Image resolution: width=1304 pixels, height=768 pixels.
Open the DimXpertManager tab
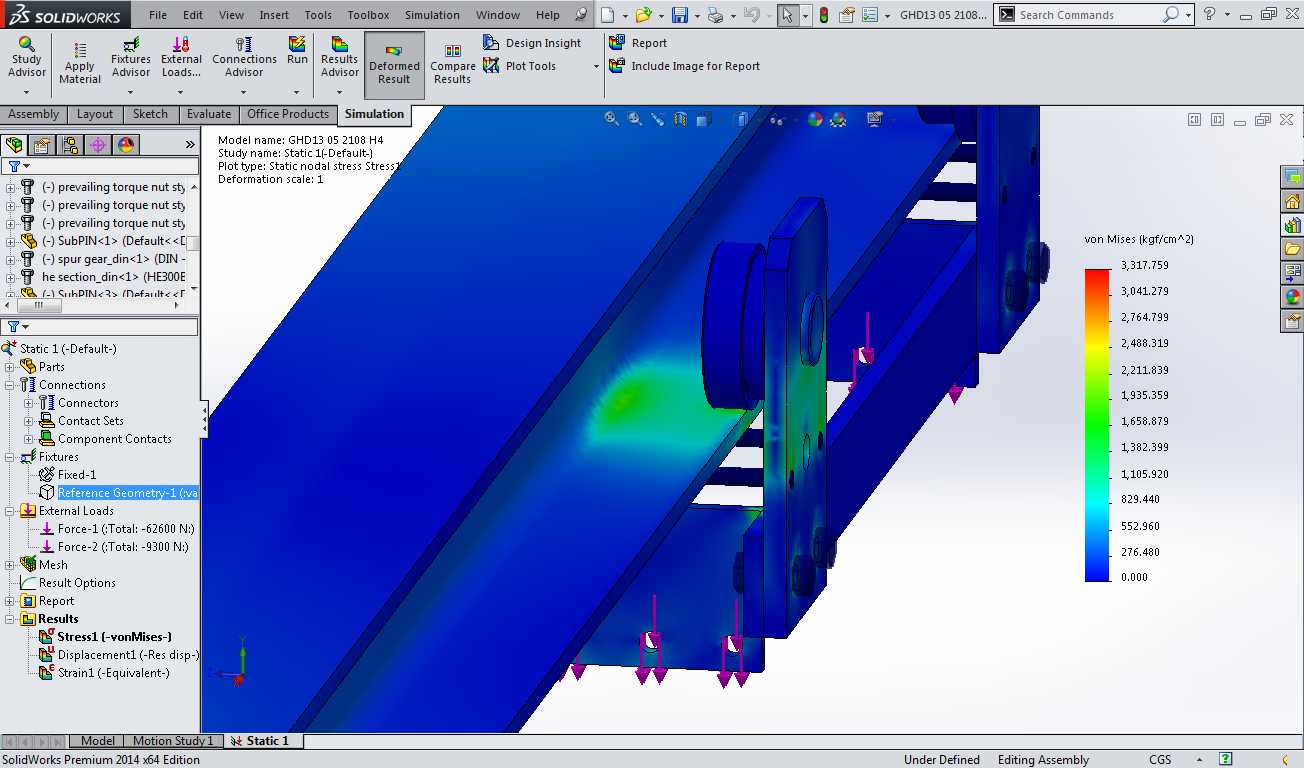(x=98, y=144)
